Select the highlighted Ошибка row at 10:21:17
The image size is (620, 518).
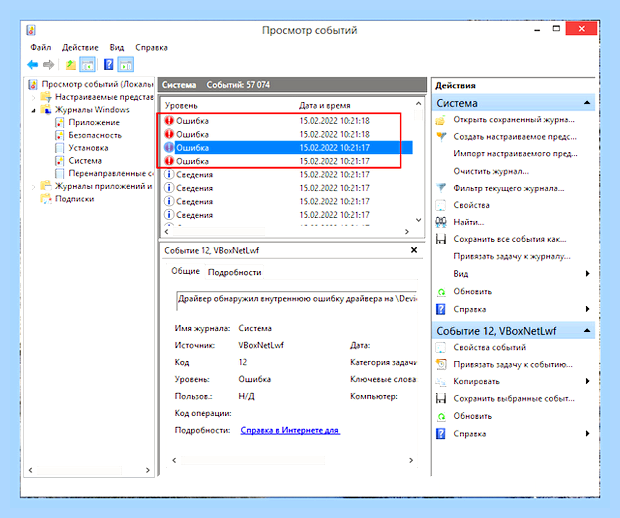(x=288, y=147)
